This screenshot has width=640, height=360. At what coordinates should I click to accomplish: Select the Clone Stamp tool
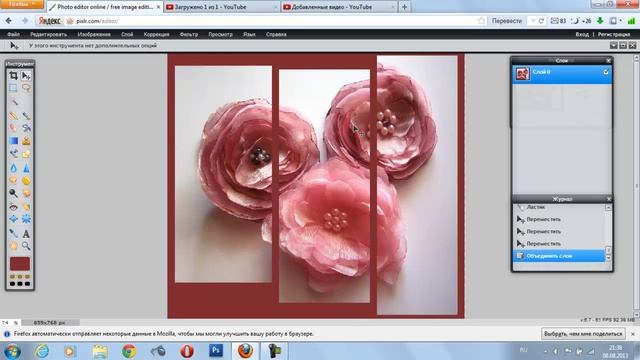(x=26, y=141)
